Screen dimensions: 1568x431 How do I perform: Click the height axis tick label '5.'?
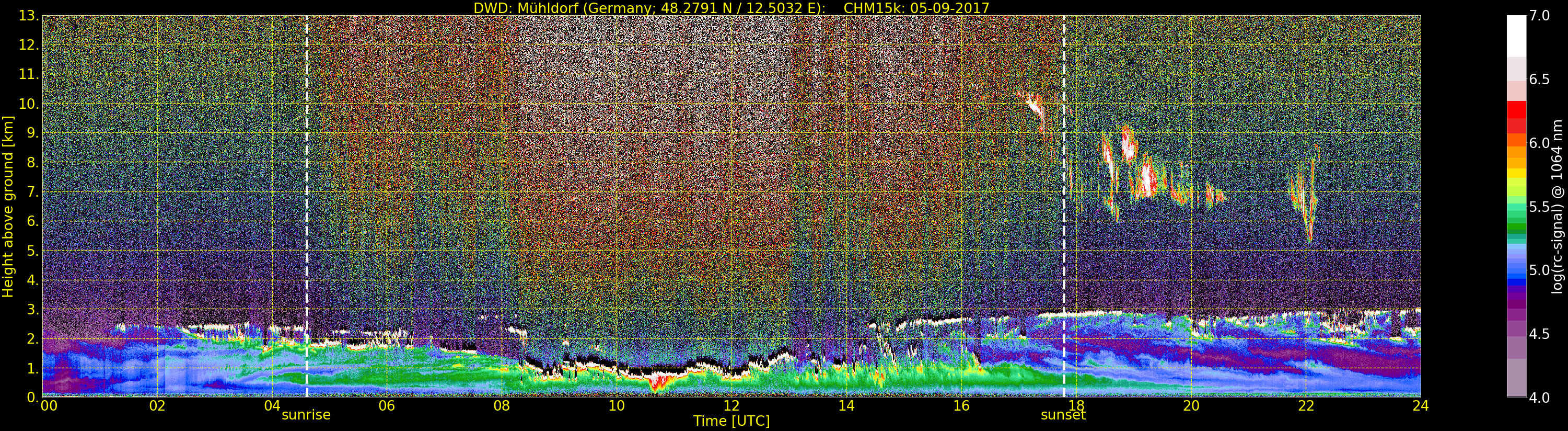tap(32, 251)
